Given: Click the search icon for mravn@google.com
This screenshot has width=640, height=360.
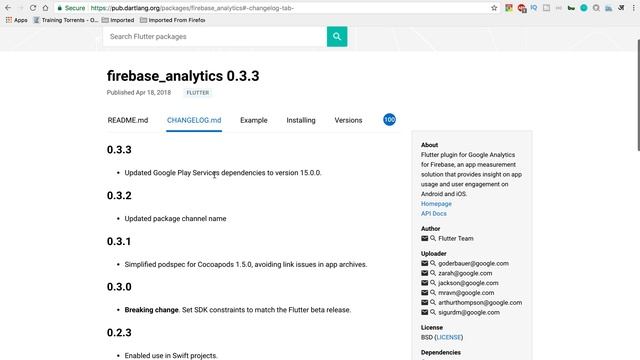Looking at the screenshot, I should (433, 293).
